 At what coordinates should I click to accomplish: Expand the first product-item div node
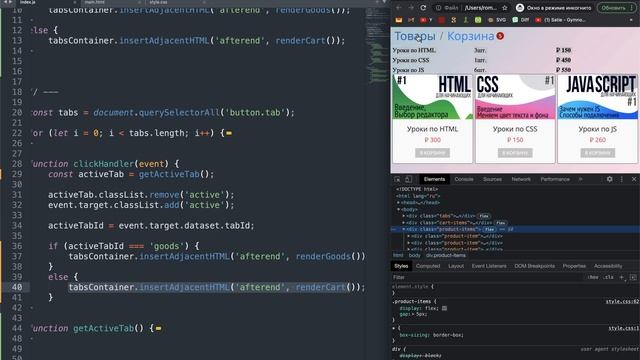(x=409, y=236)
